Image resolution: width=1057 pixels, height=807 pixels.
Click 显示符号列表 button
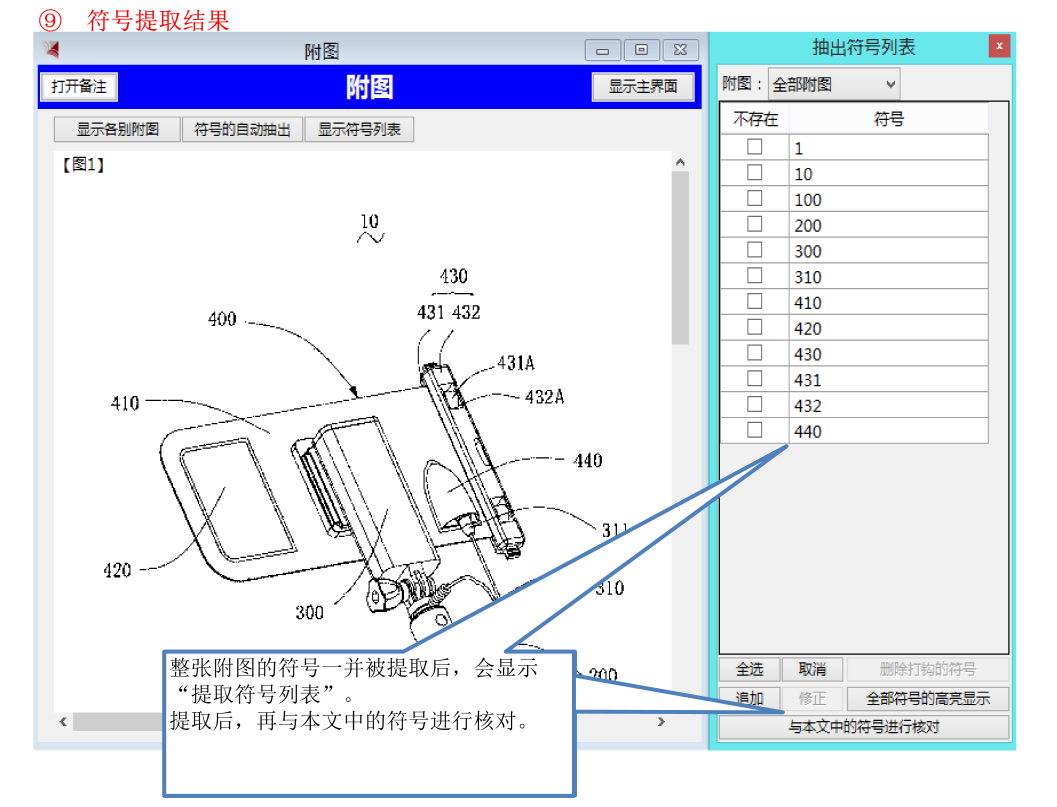coord(359,129)
